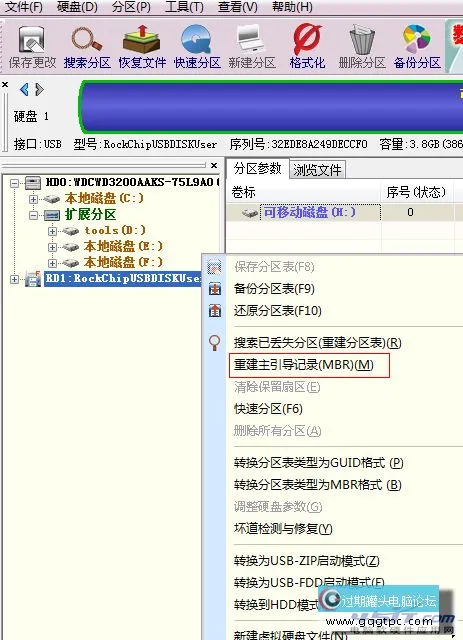The height and width of the screenshot is (640, 463).
Task: Expand the RD1 RockChip disk node
Action: point(14,279)
